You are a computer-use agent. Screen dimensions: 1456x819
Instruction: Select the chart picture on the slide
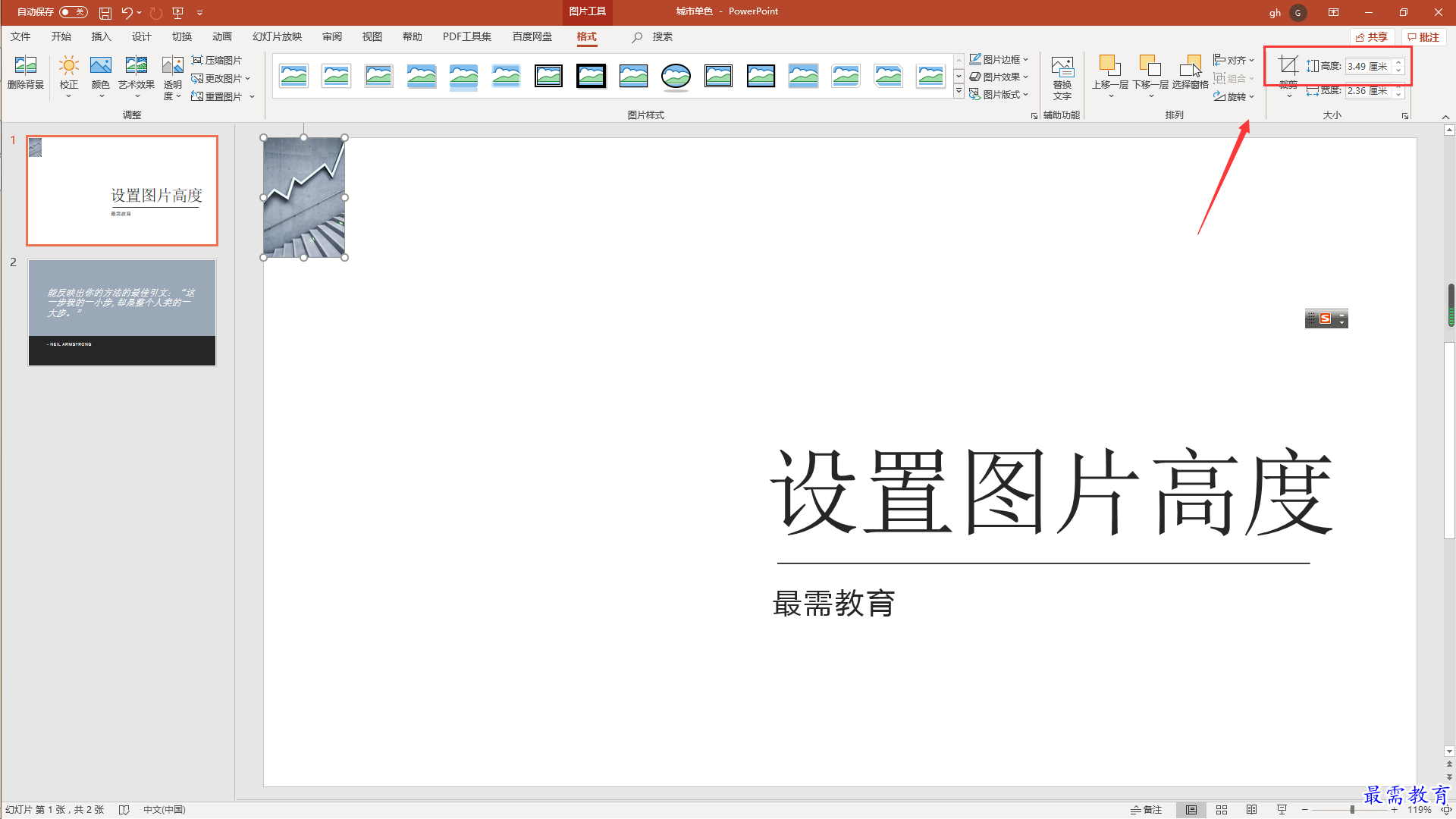pyautogui.click(x=304, y=197)
